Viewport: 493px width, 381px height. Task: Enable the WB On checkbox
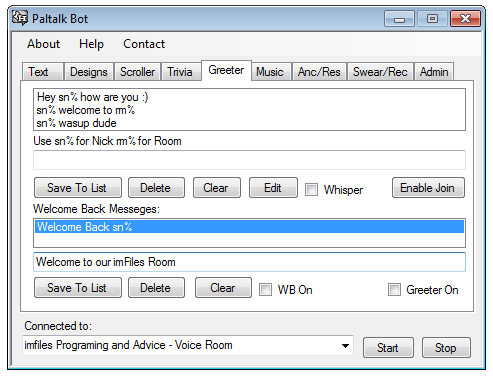coord(265,290)
